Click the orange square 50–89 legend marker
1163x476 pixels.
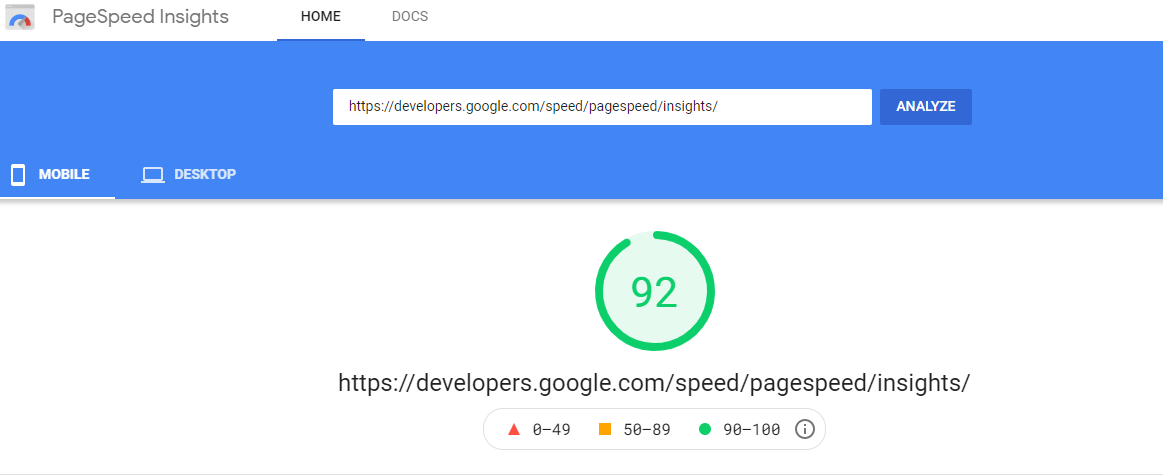(x=605, y=429)
